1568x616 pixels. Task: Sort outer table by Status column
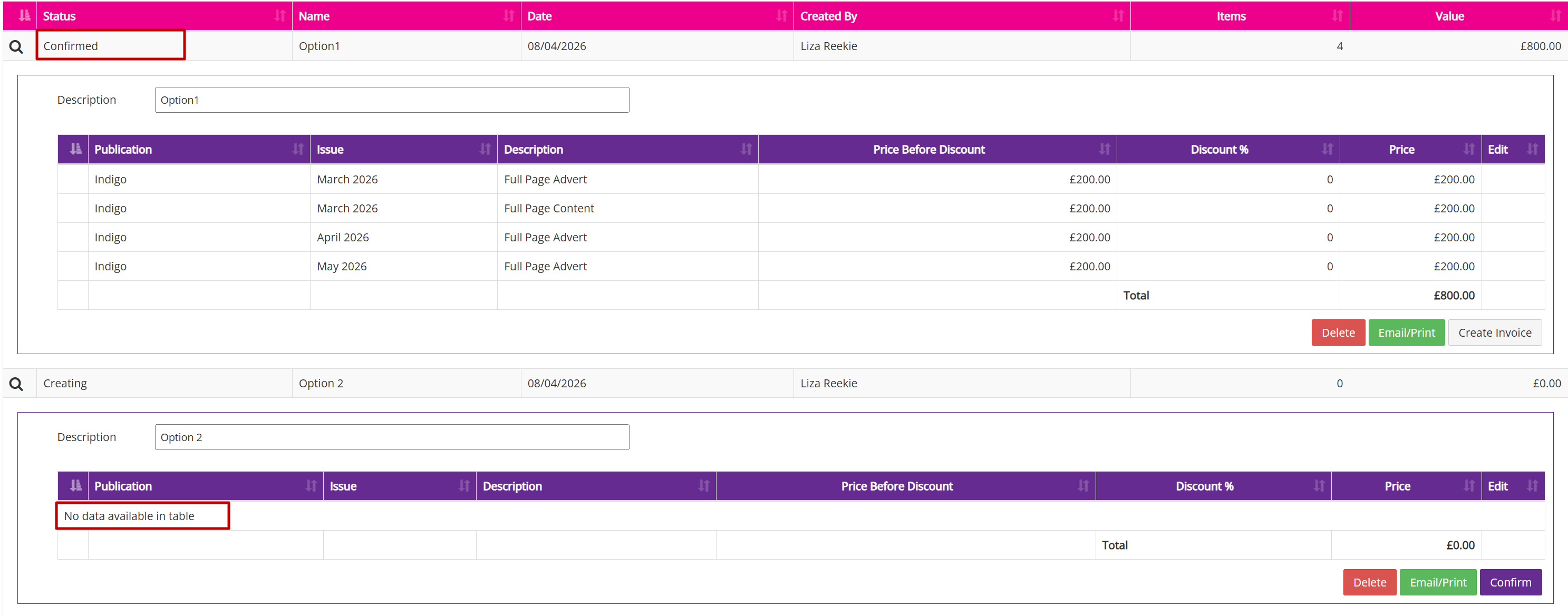coord(164,16)
